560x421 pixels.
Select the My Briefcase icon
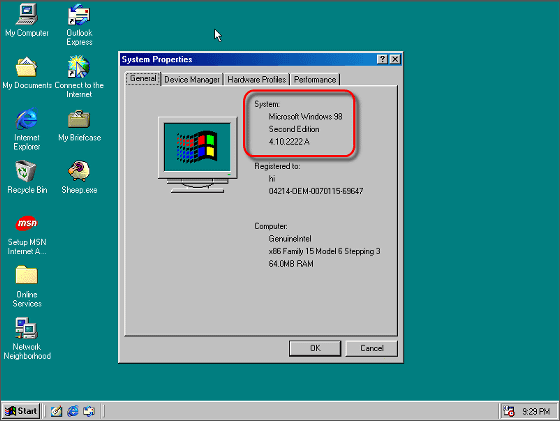pos(79,126)
